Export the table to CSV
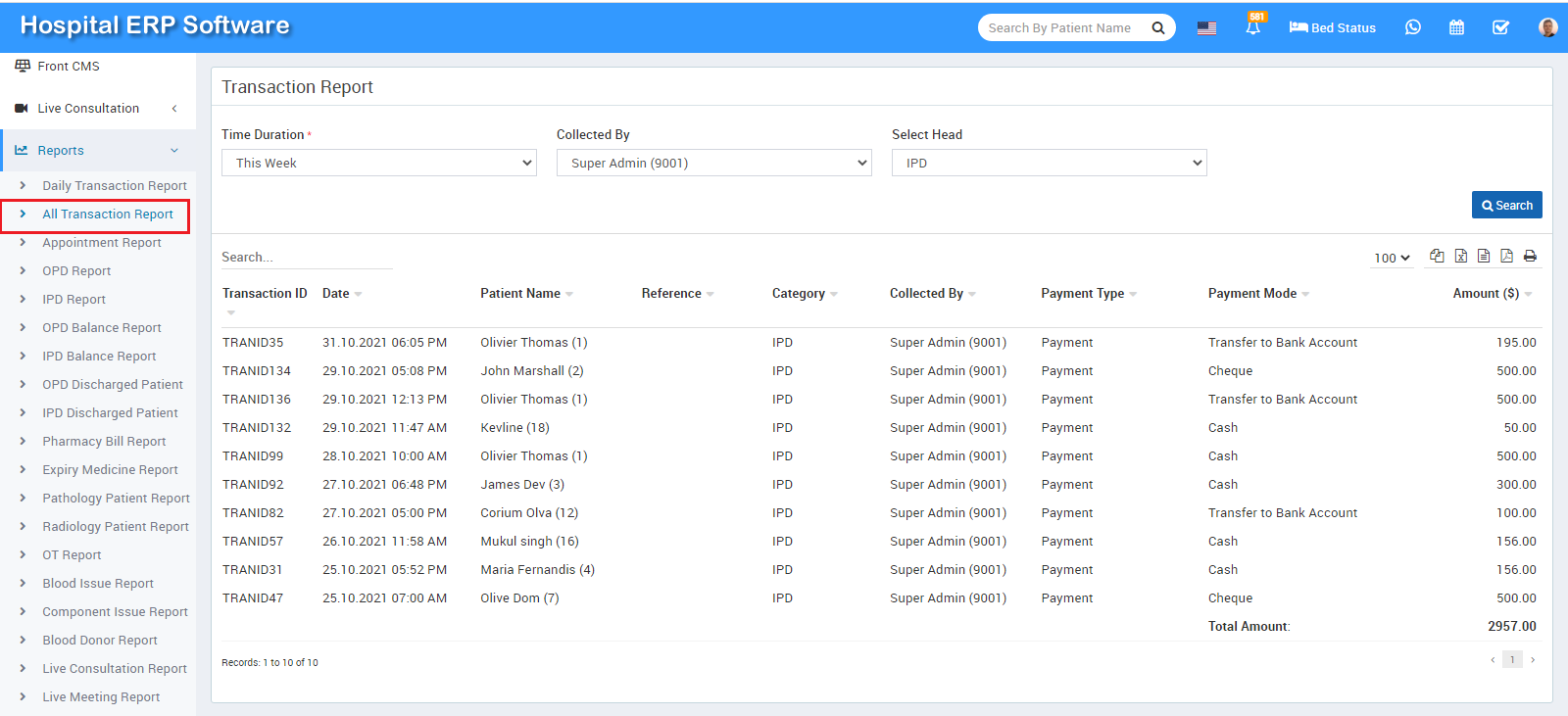Image resolution: width=1568 pixels, height=716 pixels. coord(1484,256)
